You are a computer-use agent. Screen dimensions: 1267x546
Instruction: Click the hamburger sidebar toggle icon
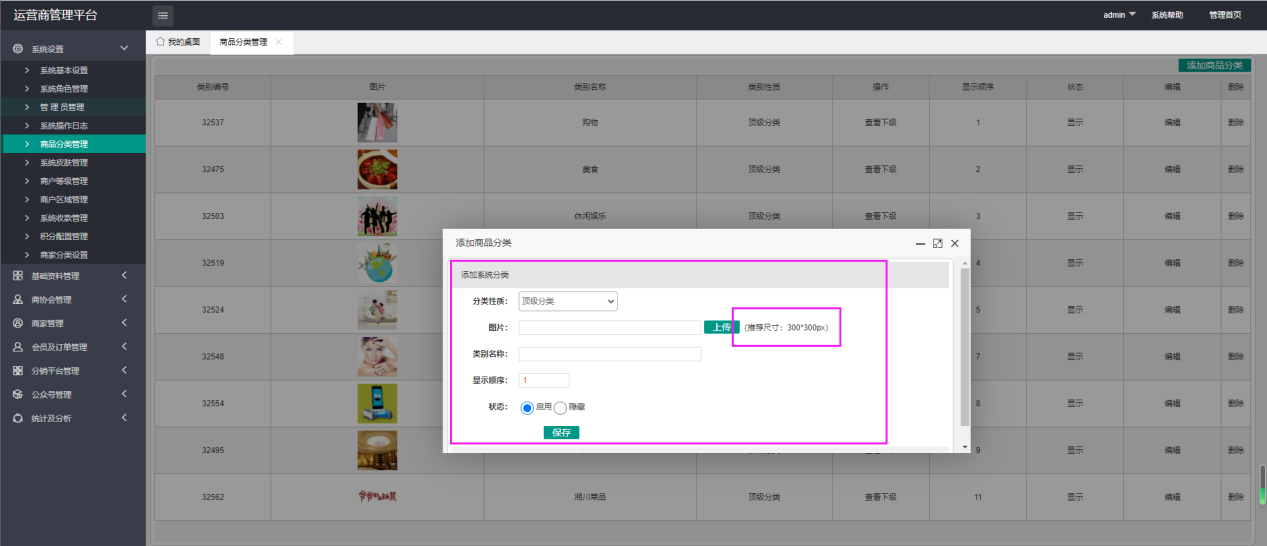pos(163,15)
